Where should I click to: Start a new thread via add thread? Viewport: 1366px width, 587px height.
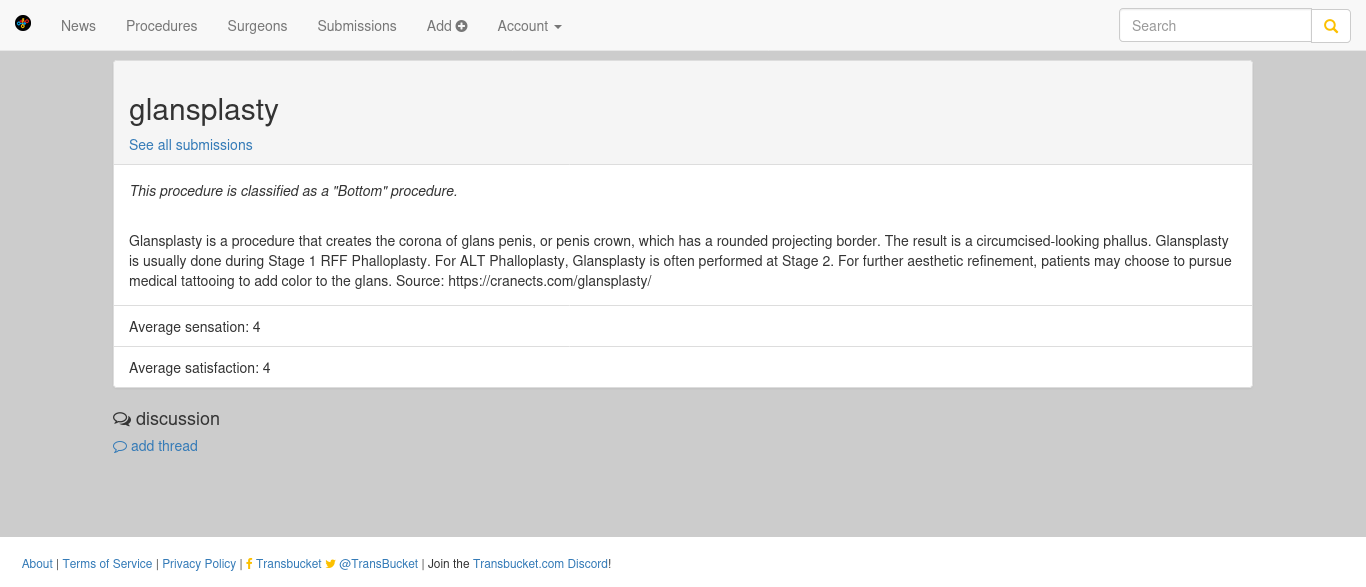164,446
